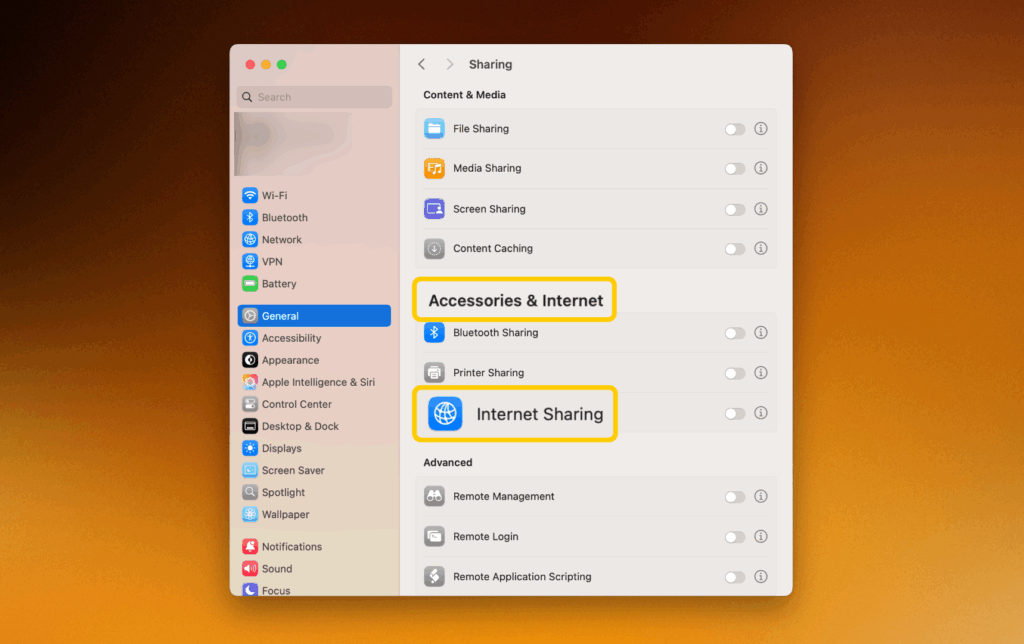The image size is (1024, 644).
Task: Click the Screen Sharing icon
Action: point(434,209)
